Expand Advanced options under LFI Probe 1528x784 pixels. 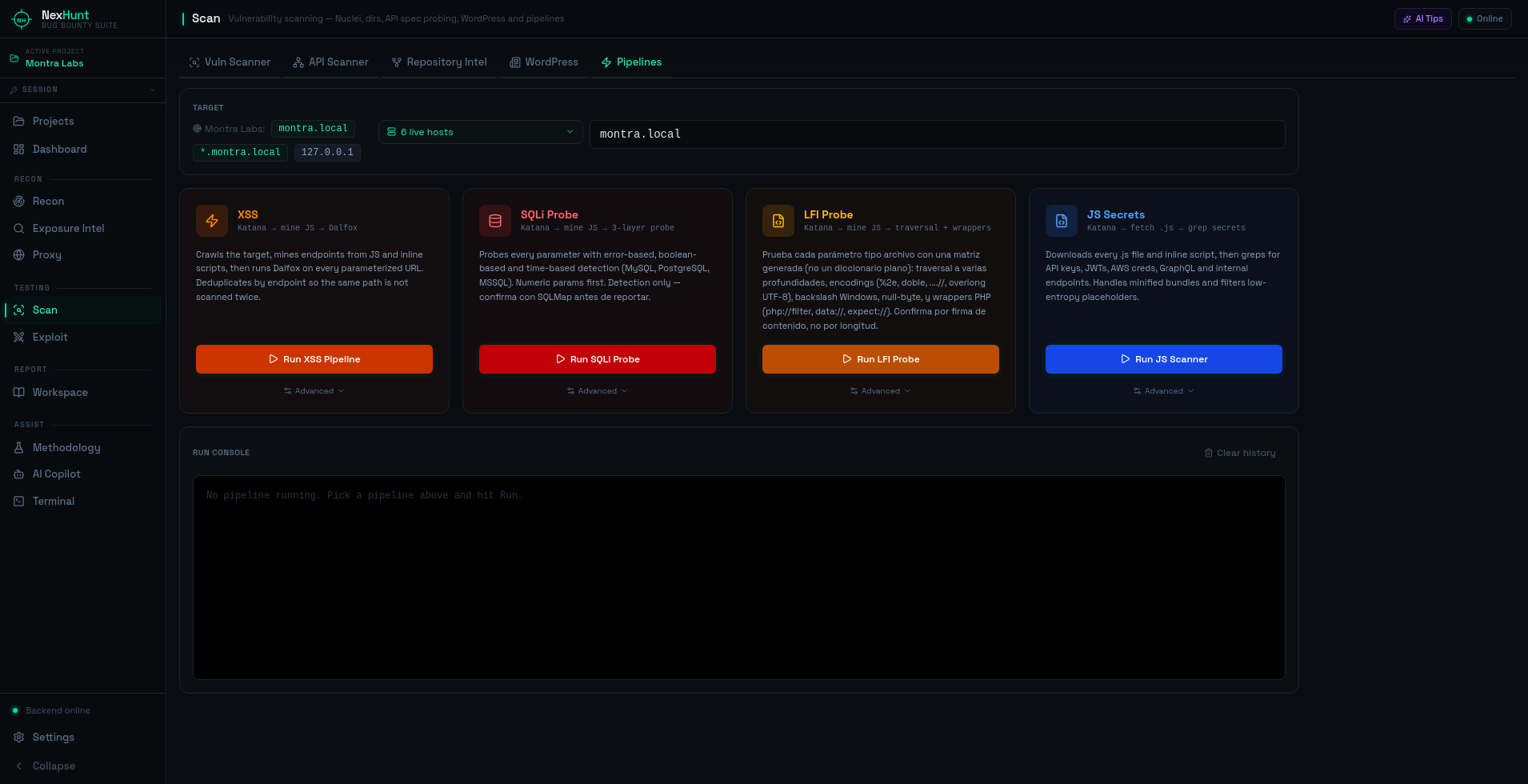pos(881,391)
